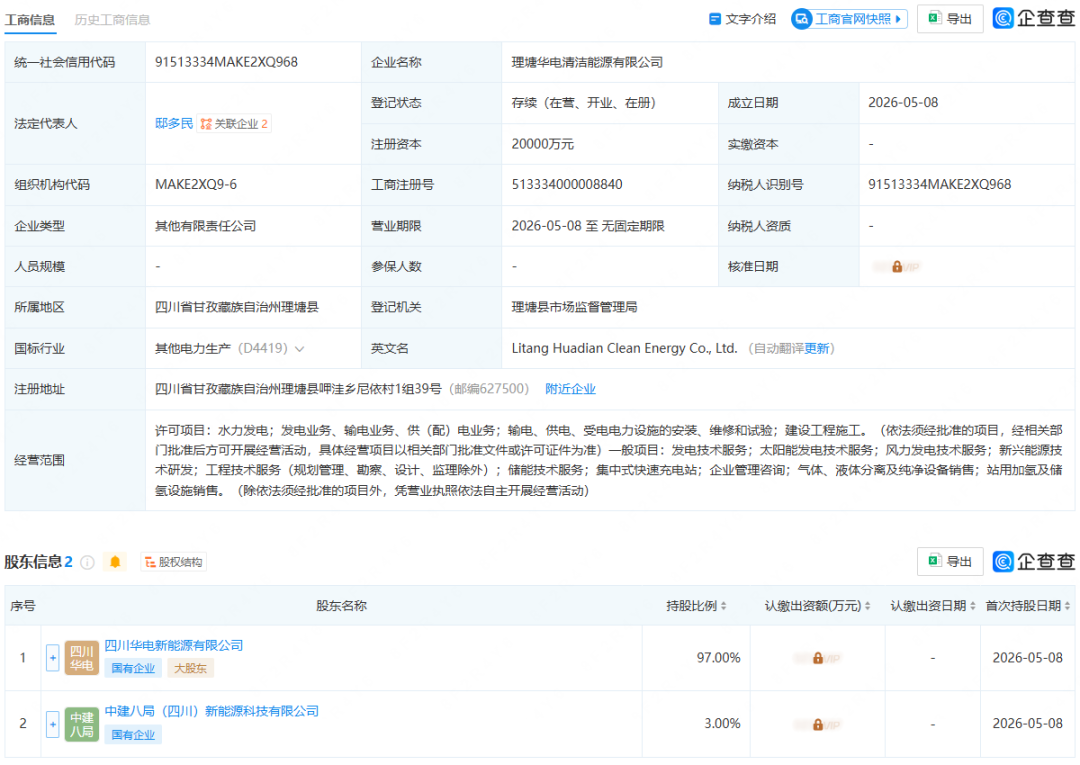
Task: Expand the 四川华电新能源有限公司 row
Action: pyautogui.click(x=52, y=658)
